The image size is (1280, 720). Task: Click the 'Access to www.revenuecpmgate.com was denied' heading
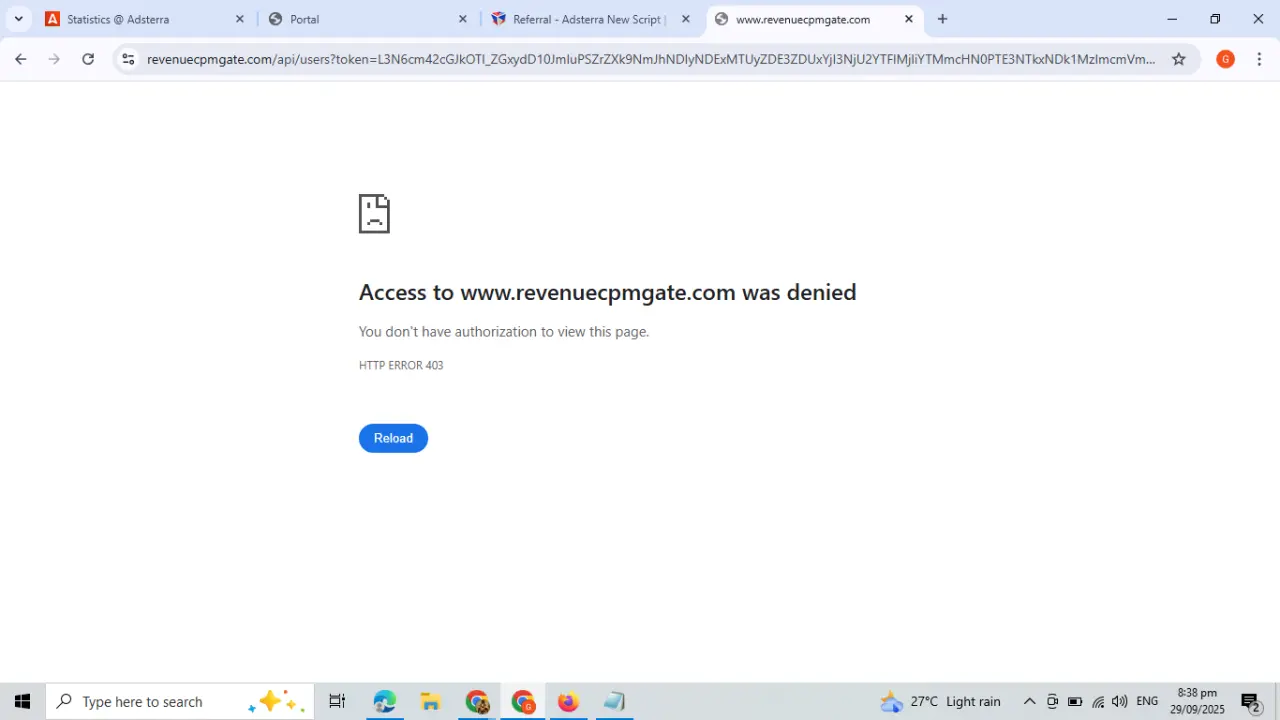point(607,292)
